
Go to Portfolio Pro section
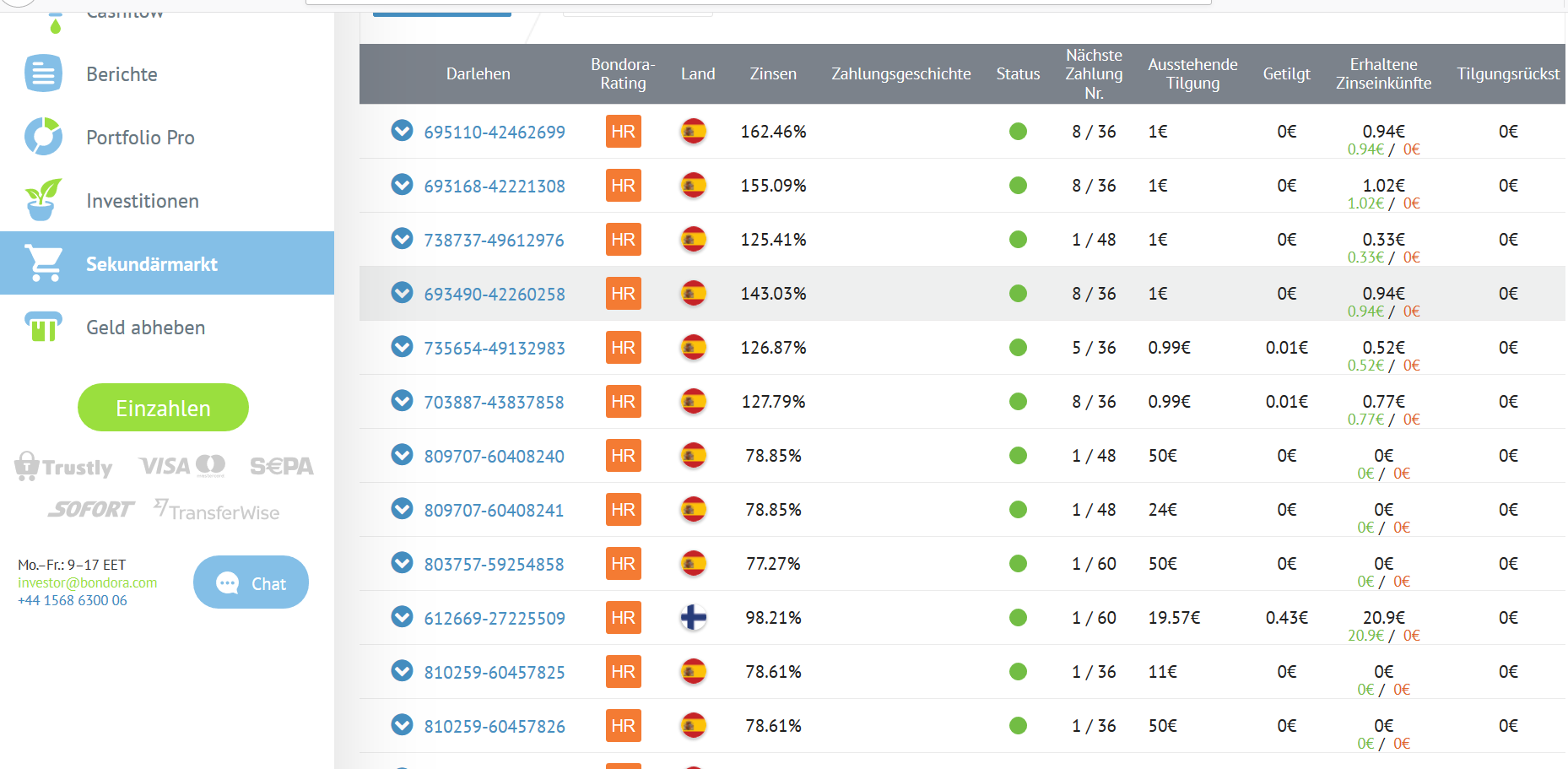click(x=140, y=138)
